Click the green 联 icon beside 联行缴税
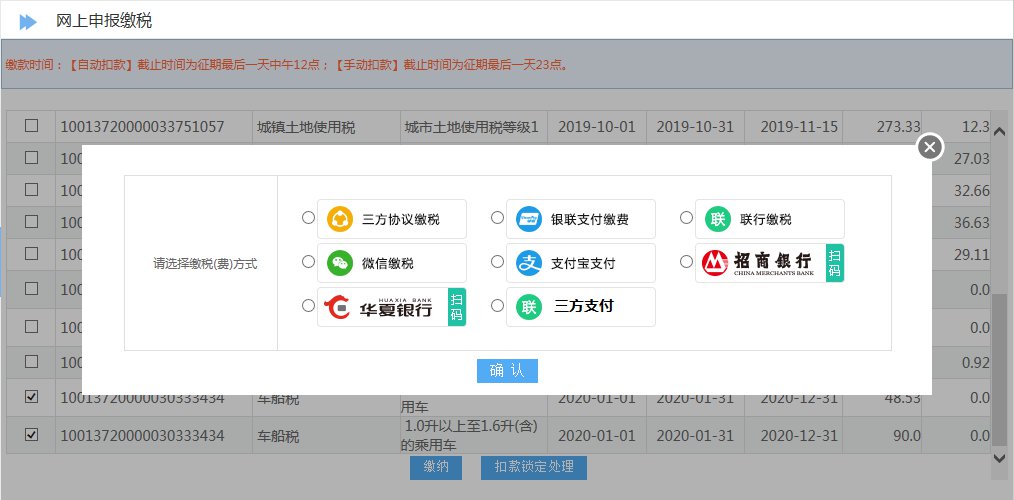This screenshot has width=1014, height=500. pyautogui.click(x=718, y=219)
